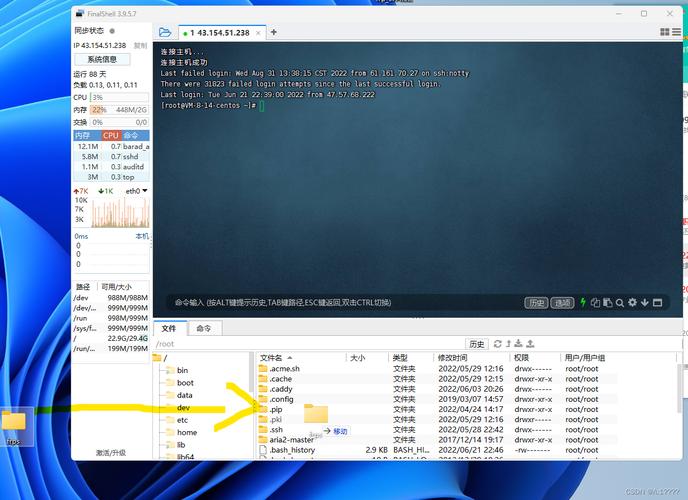The image size is (688, 500).
Task: Select the aria2-master folder row
Action: 437,440
